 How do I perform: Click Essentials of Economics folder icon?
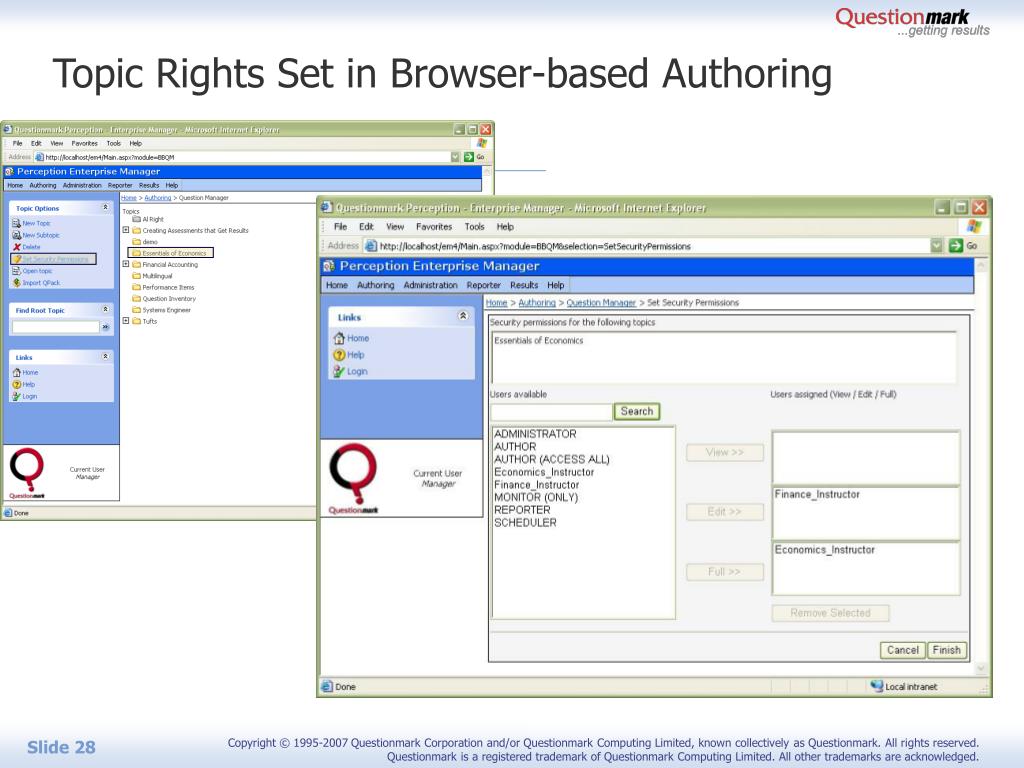coord(136,253)
